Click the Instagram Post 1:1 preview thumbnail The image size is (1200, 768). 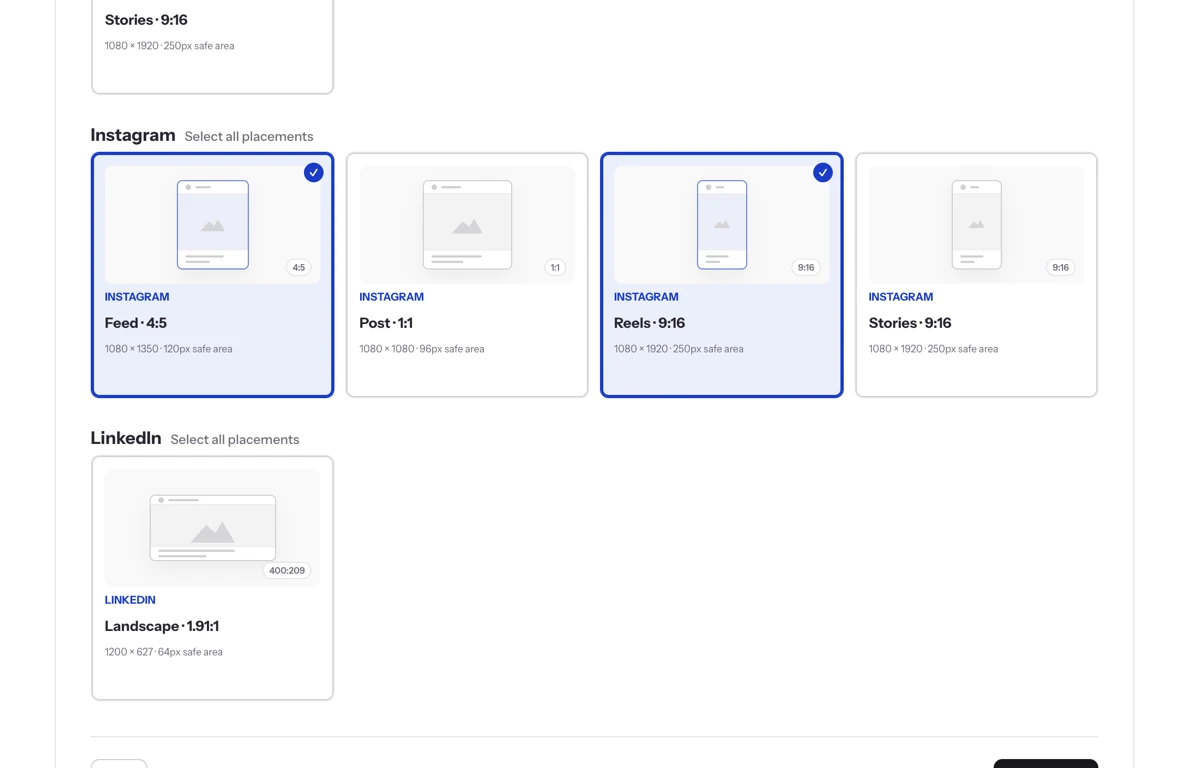467,225
